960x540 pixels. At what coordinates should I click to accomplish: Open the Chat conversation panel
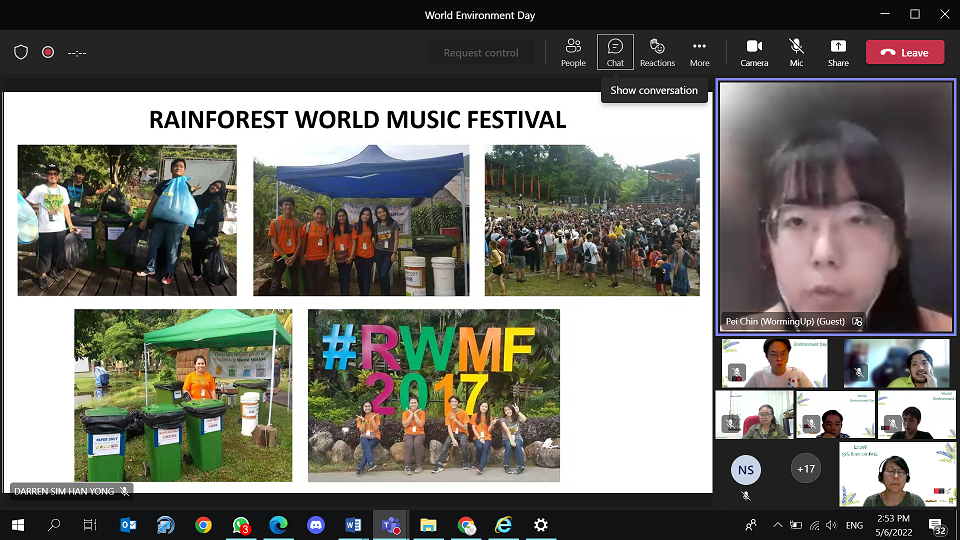(615, 53)
